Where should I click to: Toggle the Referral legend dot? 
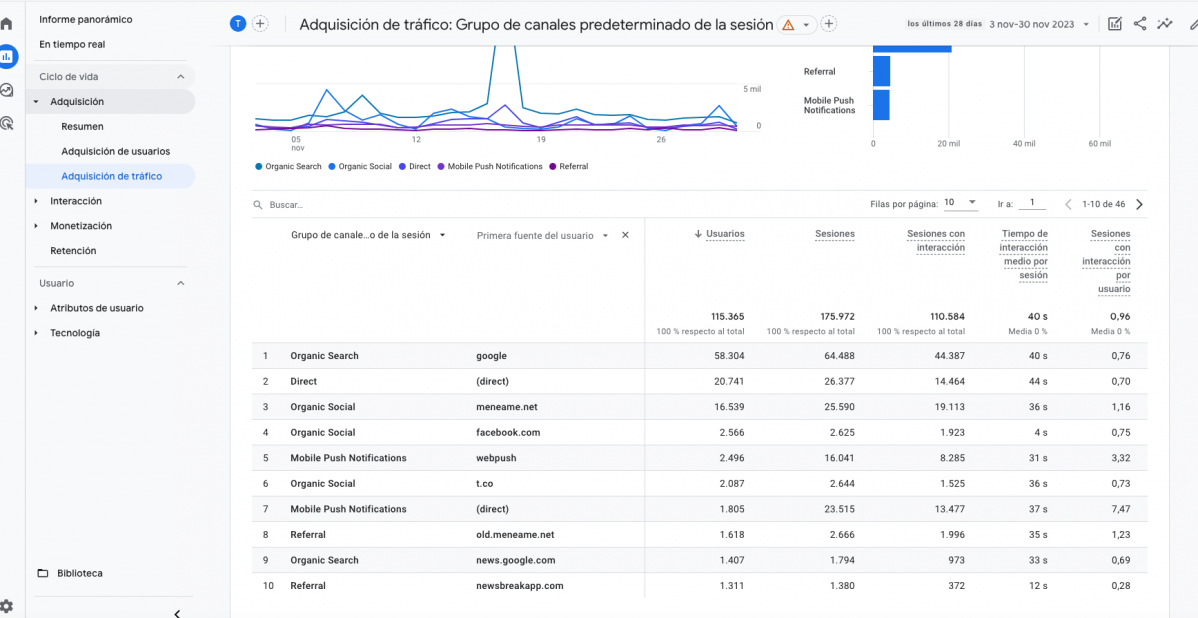click(x=553, y=166)
